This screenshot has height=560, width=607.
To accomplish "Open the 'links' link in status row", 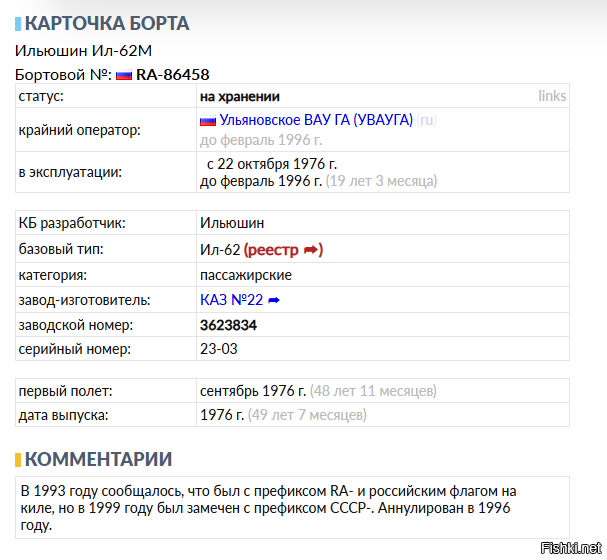I will tap(552, 96).
